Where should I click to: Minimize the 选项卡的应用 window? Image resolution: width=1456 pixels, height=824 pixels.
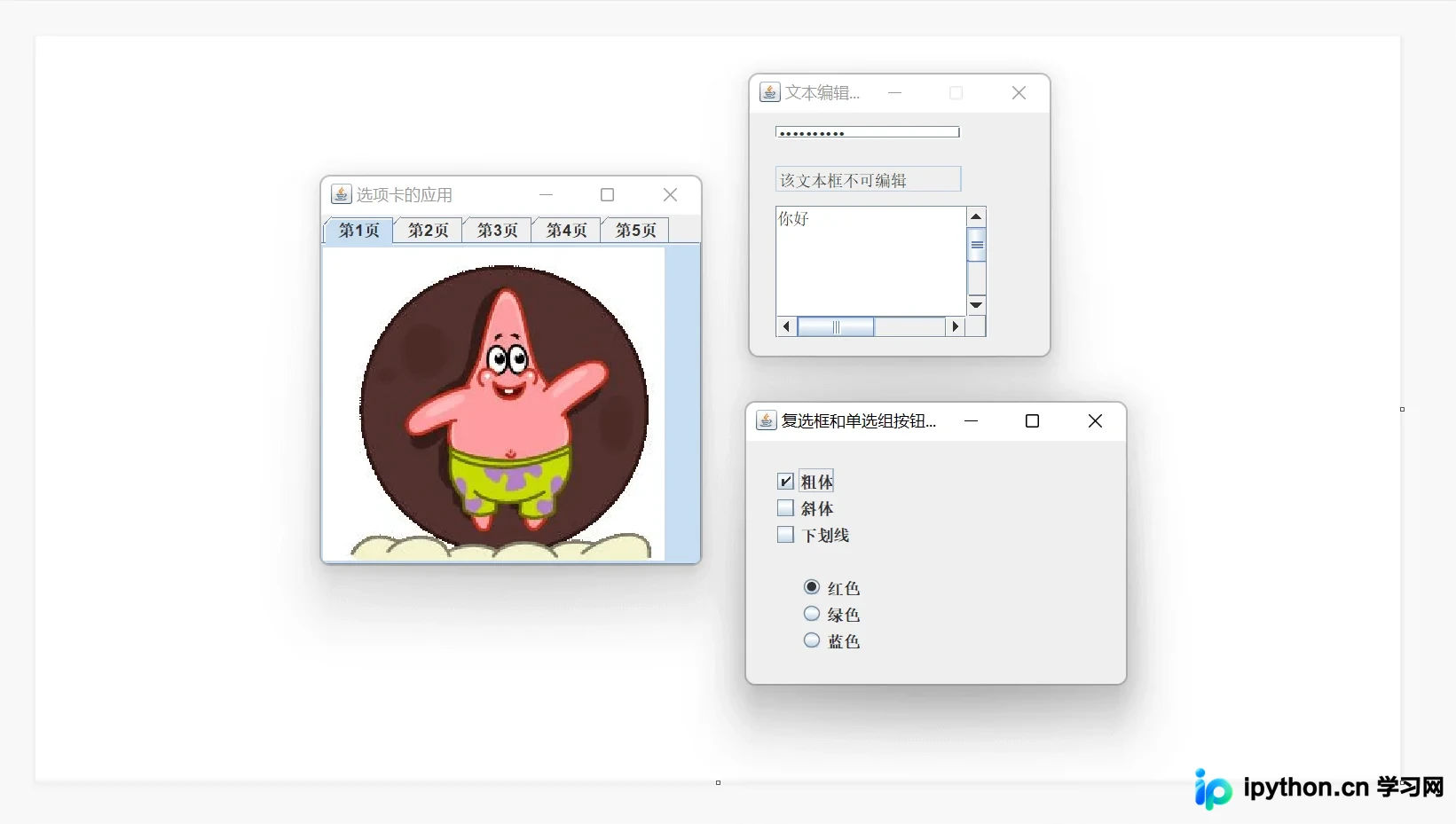(546, 194)
